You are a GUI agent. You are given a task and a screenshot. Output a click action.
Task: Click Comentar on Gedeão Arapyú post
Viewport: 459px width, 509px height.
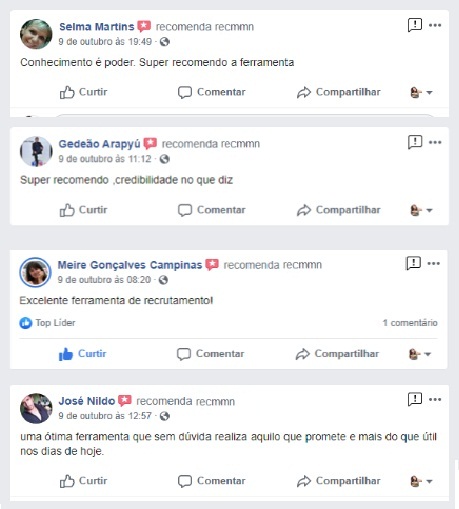[212, 210]
